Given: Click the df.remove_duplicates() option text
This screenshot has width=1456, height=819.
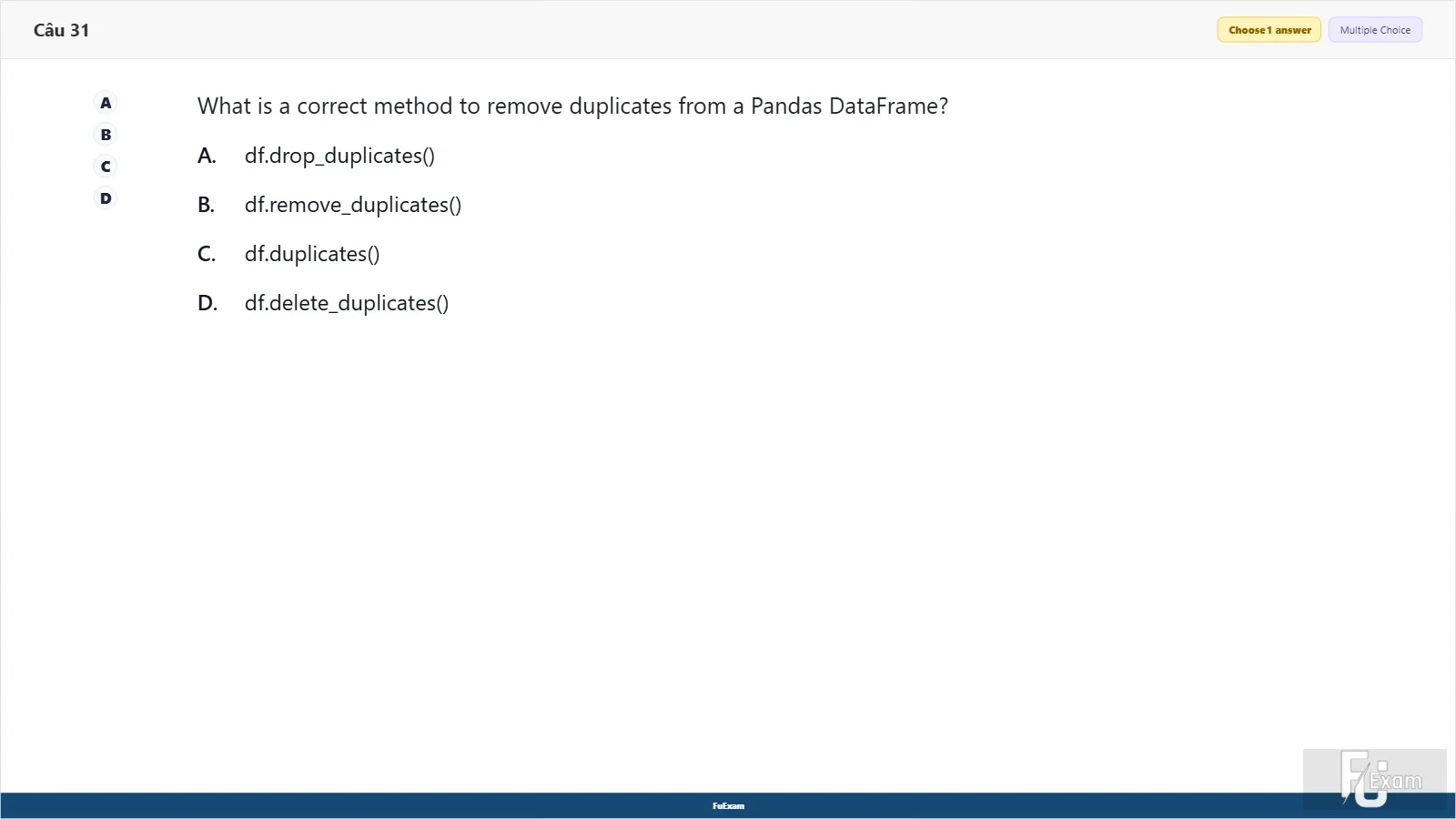Looking at the screenshot, I should [353, 205].
